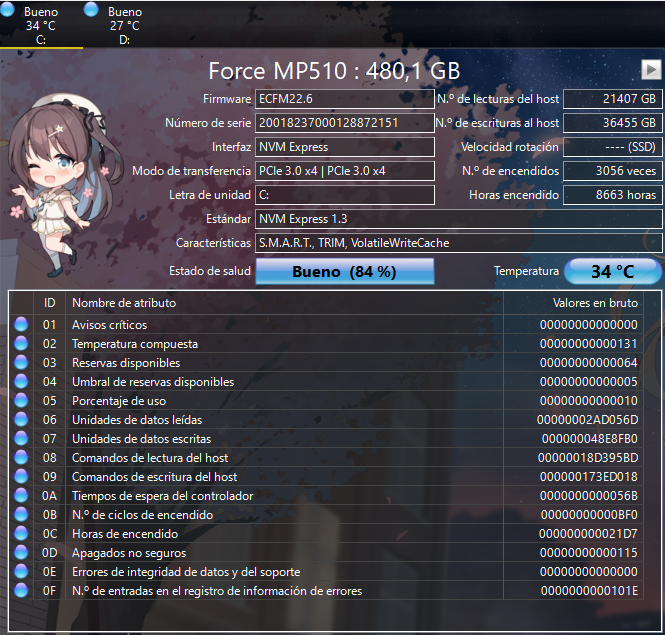Click the Nombre de atributo column header

[x=284, y=303]
